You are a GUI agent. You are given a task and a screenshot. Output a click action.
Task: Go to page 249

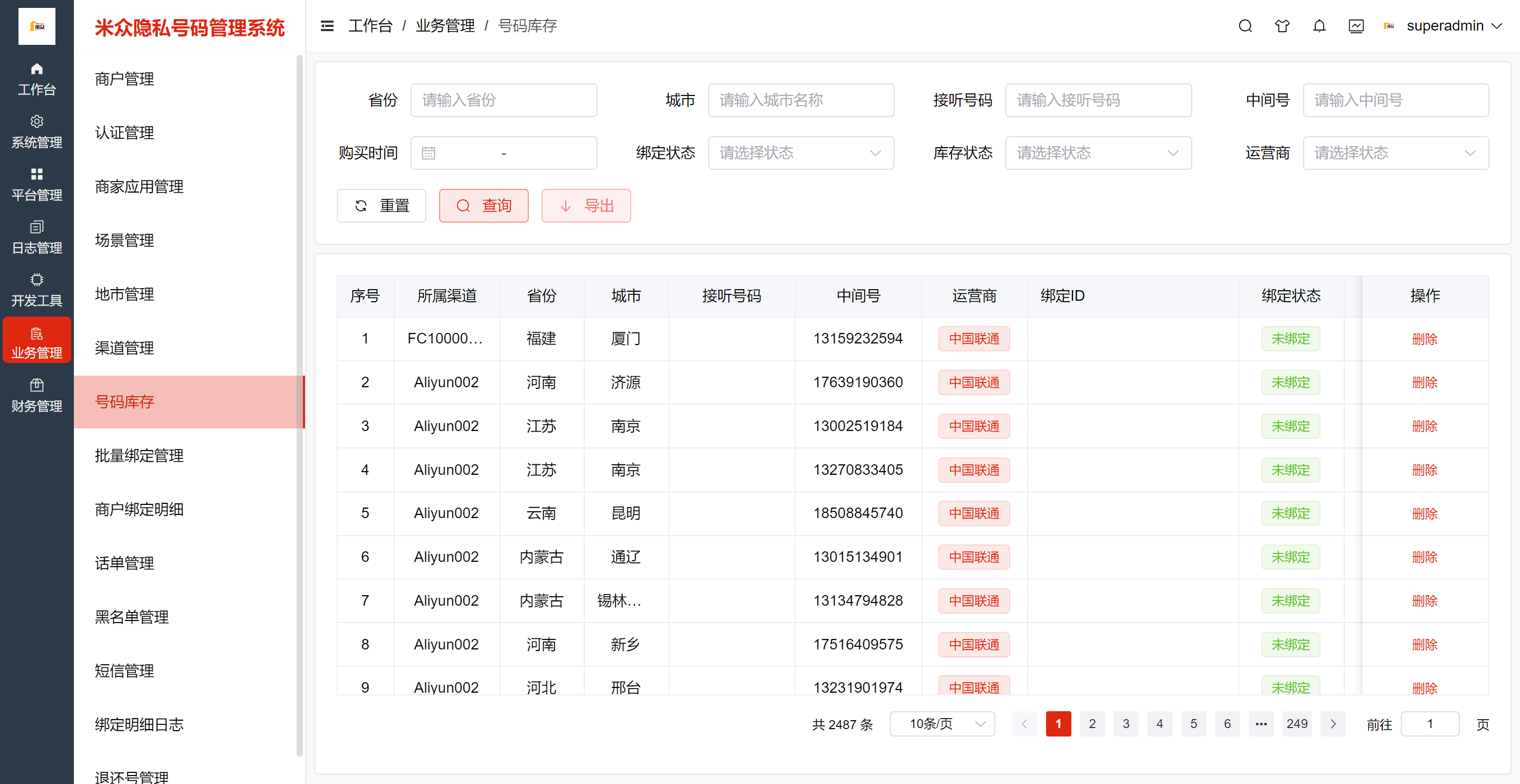click(x=1297, y=724)
